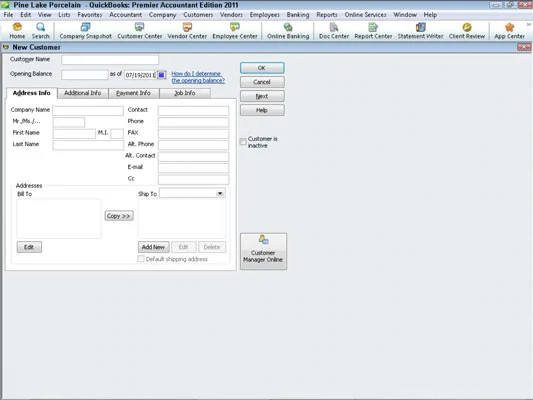Focus the Opening Balance field

pyautogui.click(x=85, y=75)
